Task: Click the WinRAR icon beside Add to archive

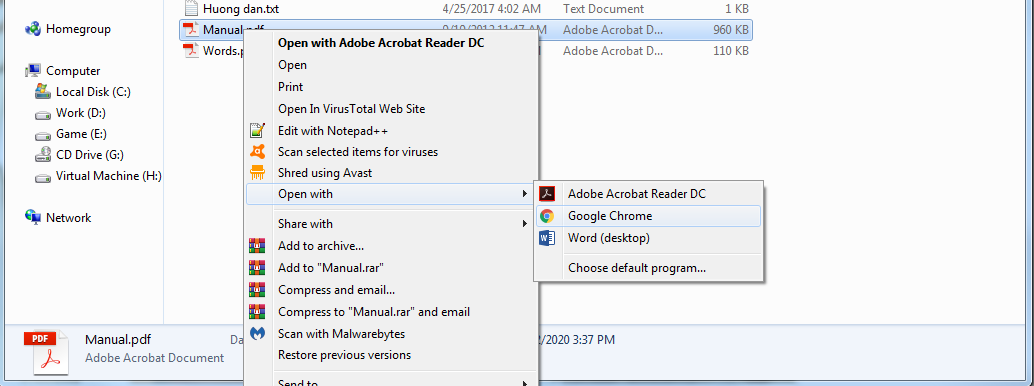Action: pyautogui.click(x=257, y=246)
